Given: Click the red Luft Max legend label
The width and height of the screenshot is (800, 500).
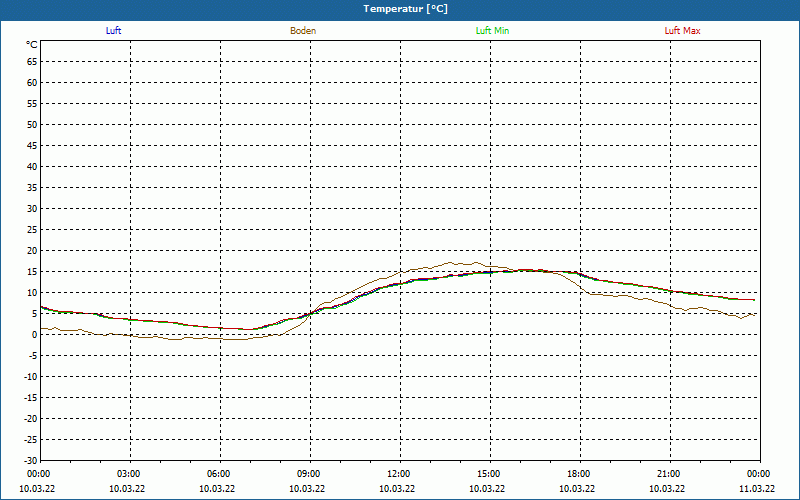Looking at the screenshot, I should pyautogui.click(x=682, y=31).
